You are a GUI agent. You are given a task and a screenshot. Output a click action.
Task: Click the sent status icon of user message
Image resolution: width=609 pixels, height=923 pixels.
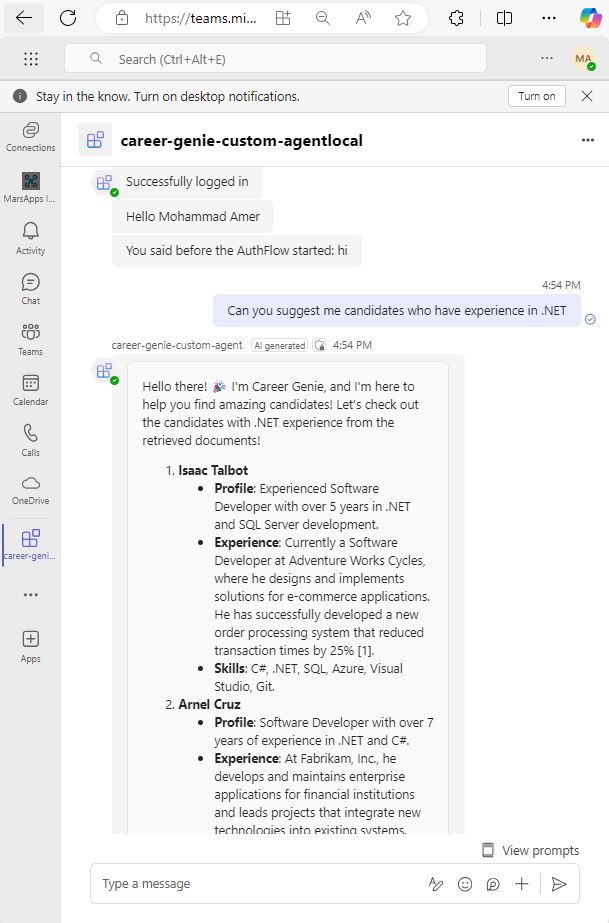(x=590, y=319)
